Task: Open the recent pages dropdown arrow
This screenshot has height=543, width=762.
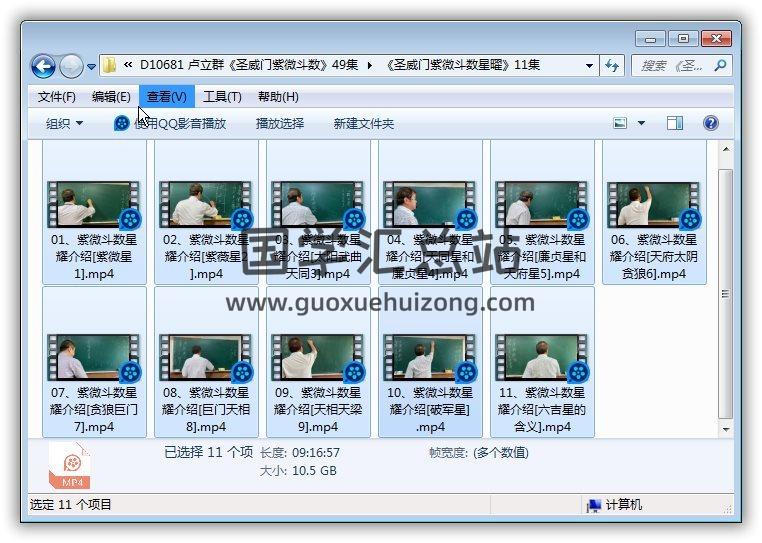Action: click(x=92, y=67)
